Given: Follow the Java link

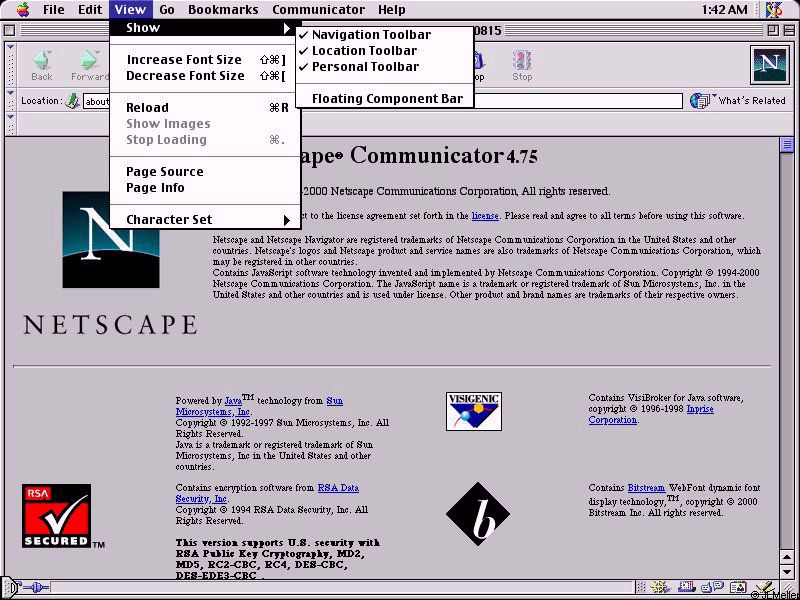Looking at the screenshot, I should 233,401.
